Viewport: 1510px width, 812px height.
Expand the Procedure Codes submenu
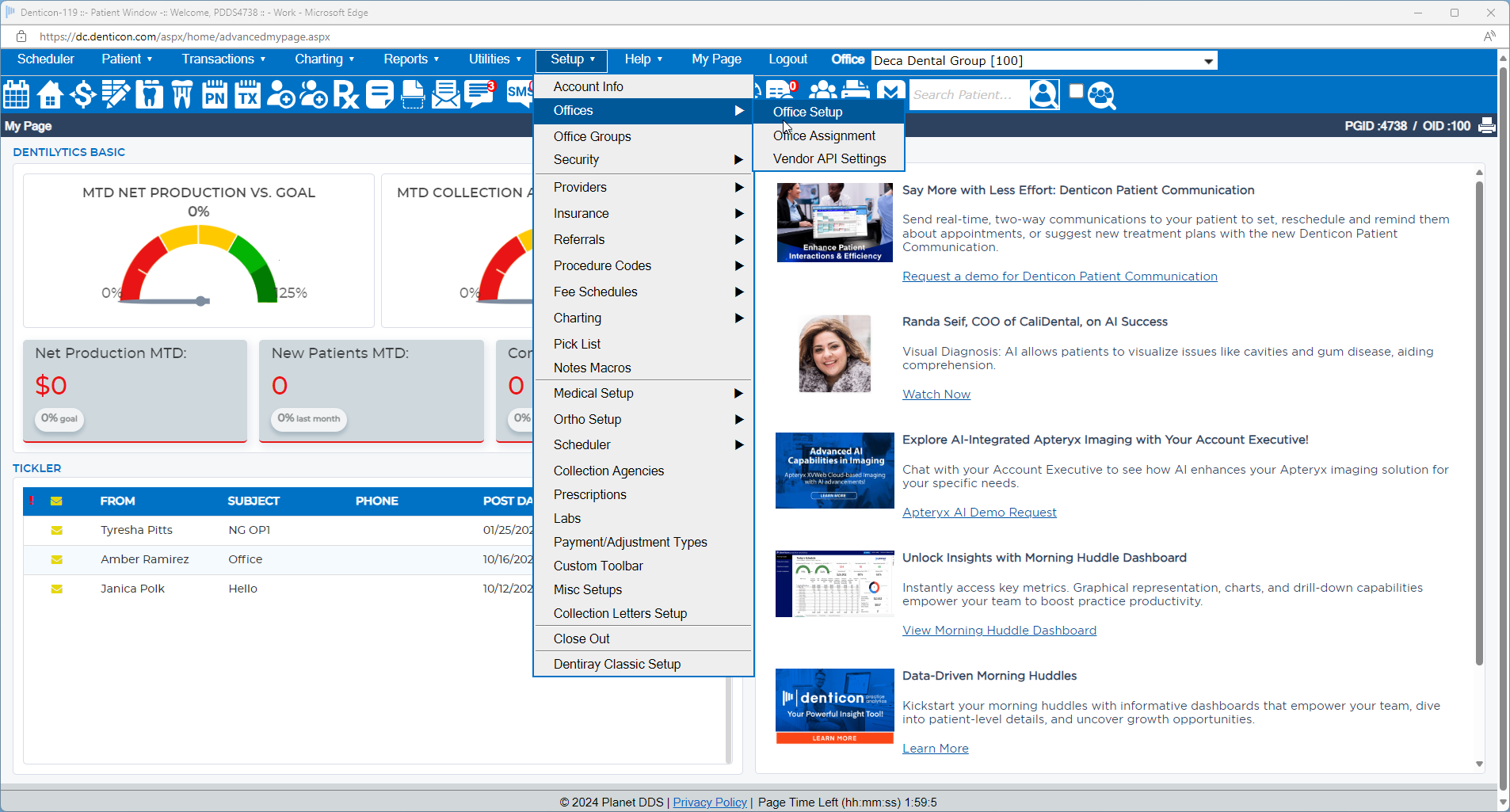click(644, 265)
